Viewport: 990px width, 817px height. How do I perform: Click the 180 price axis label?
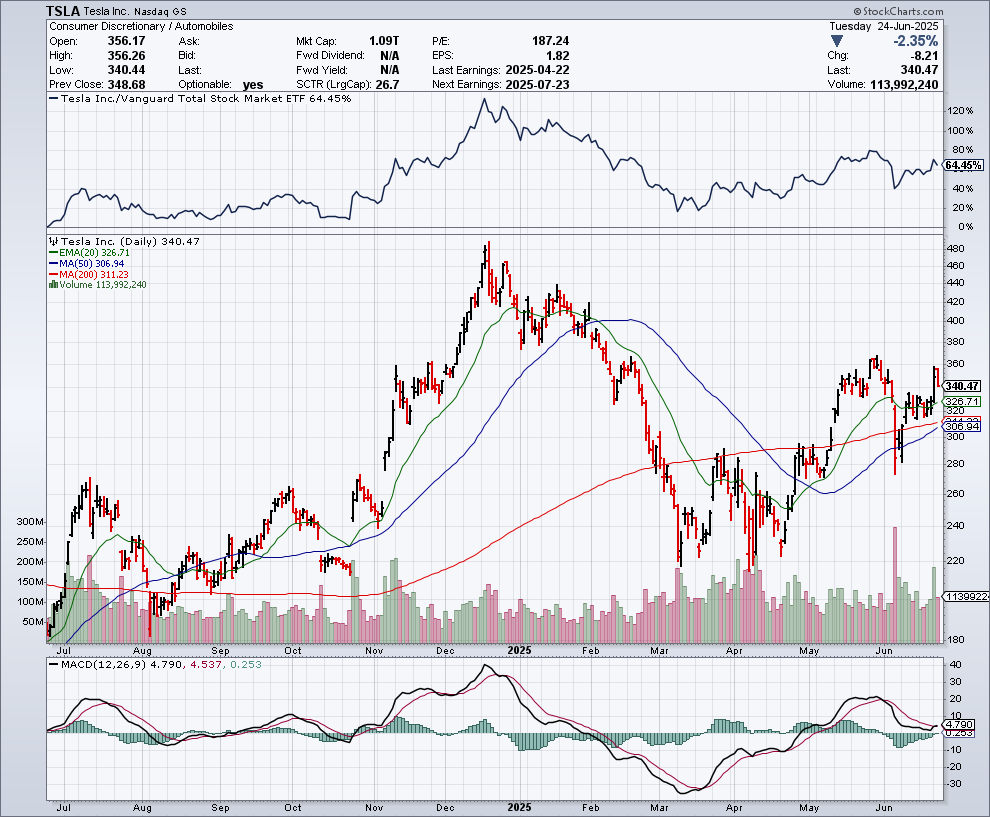[955, 640]
